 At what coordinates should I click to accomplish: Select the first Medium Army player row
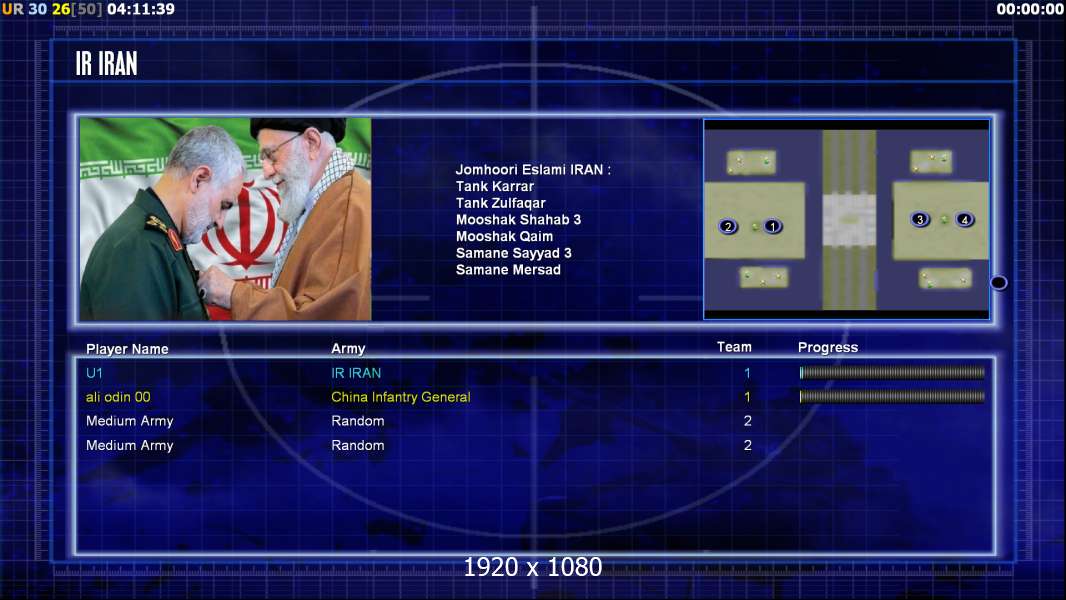[534, 421]
